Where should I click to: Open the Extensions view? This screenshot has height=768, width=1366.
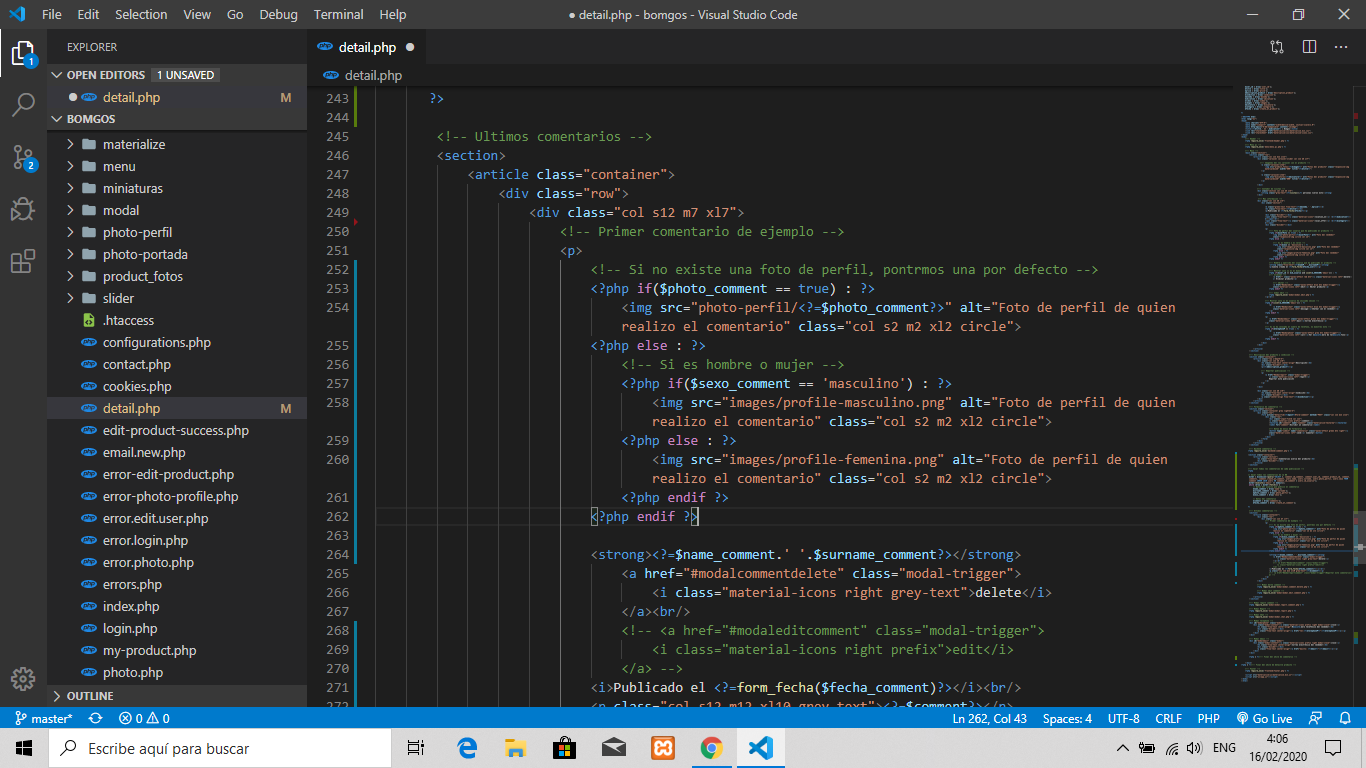(23, 262)
